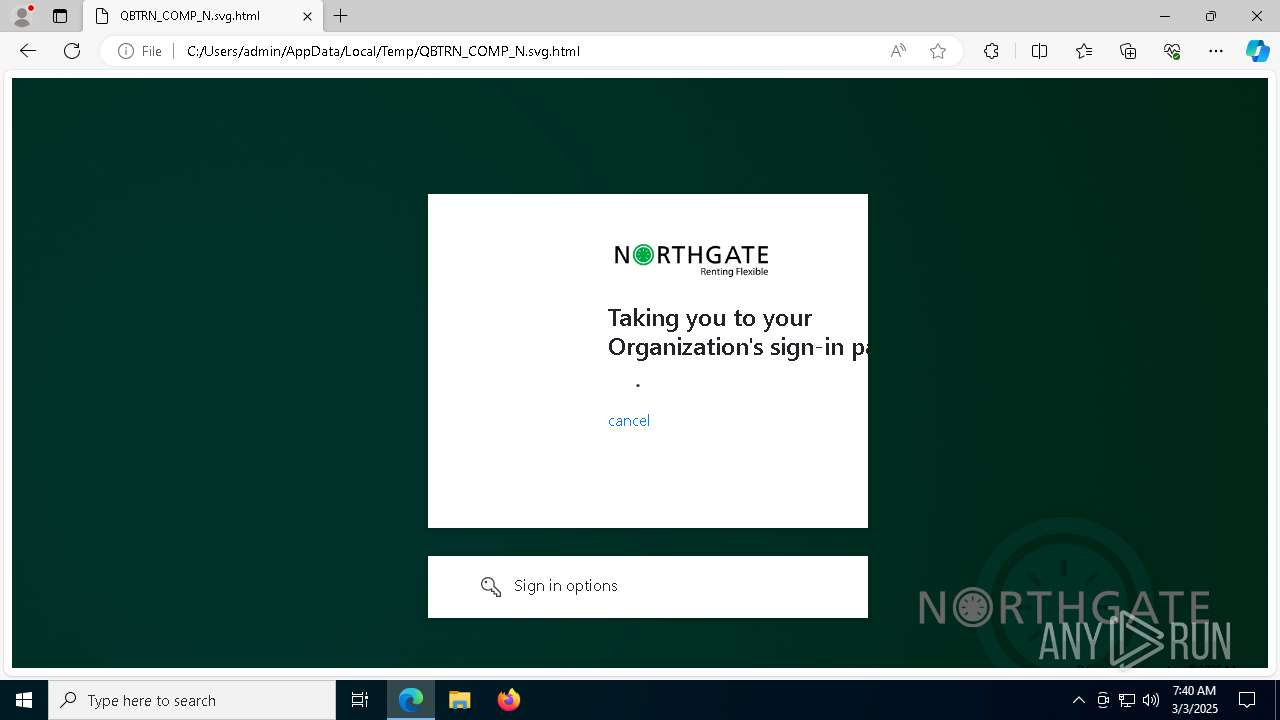
Task: Open the Favorites list icon
Action: coord(1084,51)
